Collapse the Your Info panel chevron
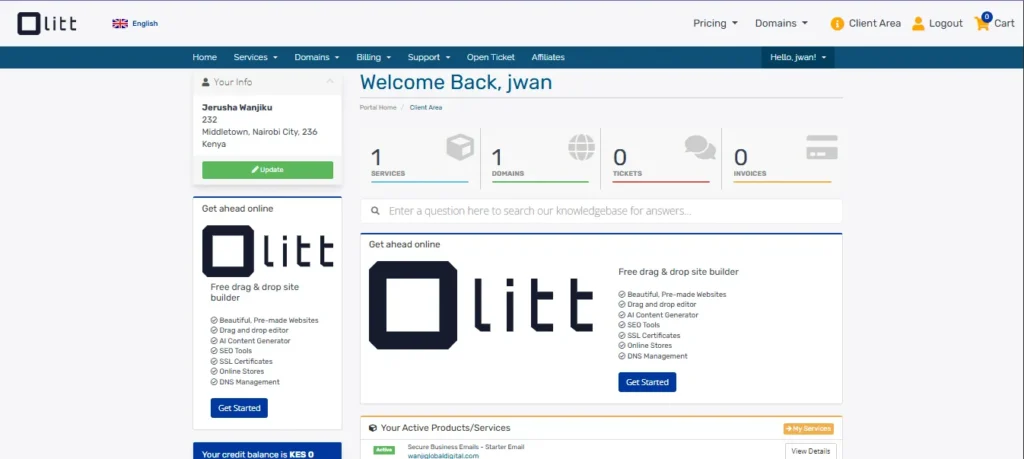Viewport: 1024px width, 459px height. [x=330, y=82]
